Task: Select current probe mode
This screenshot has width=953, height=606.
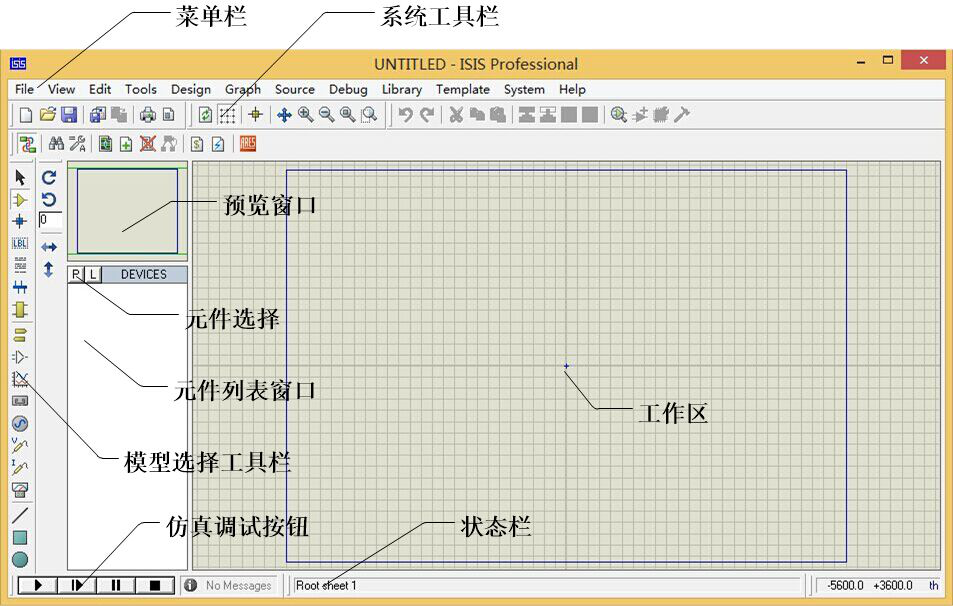Action: tap(20, 467)
